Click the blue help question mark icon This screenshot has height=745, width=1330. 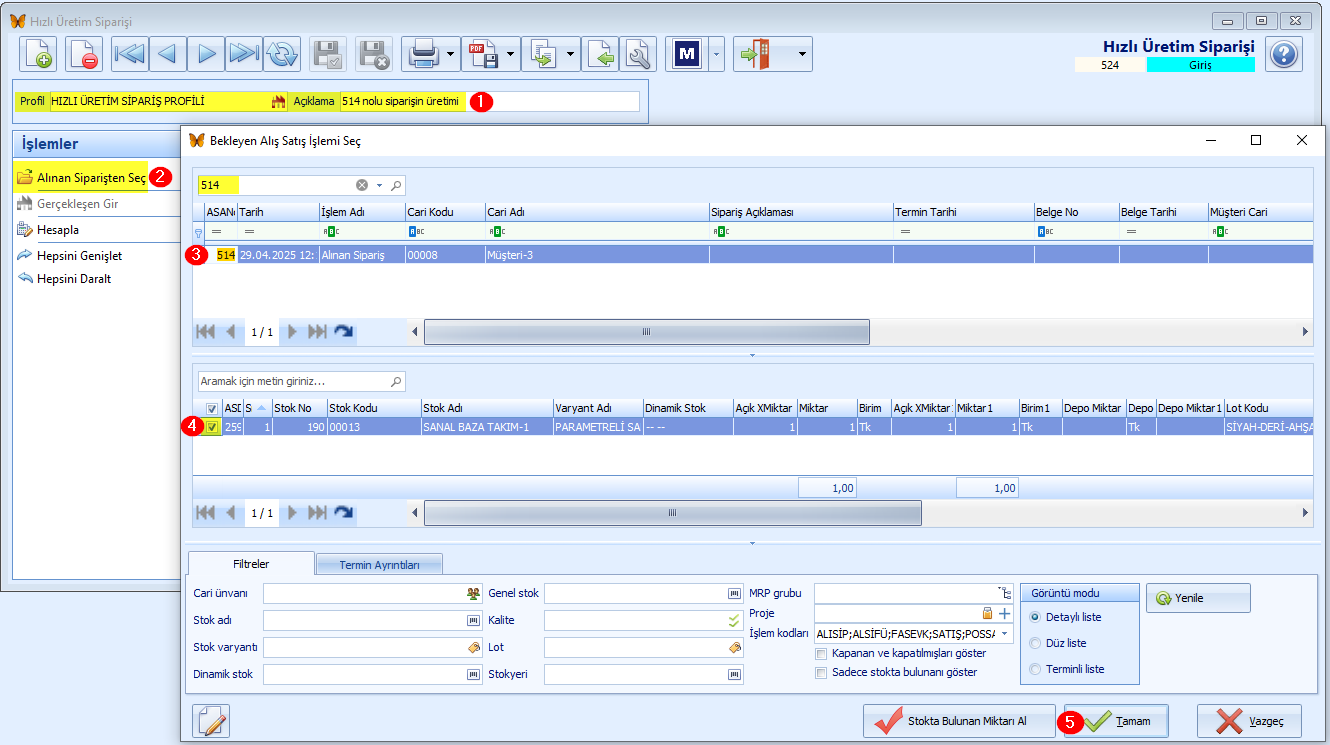(x=1283, y=54)
